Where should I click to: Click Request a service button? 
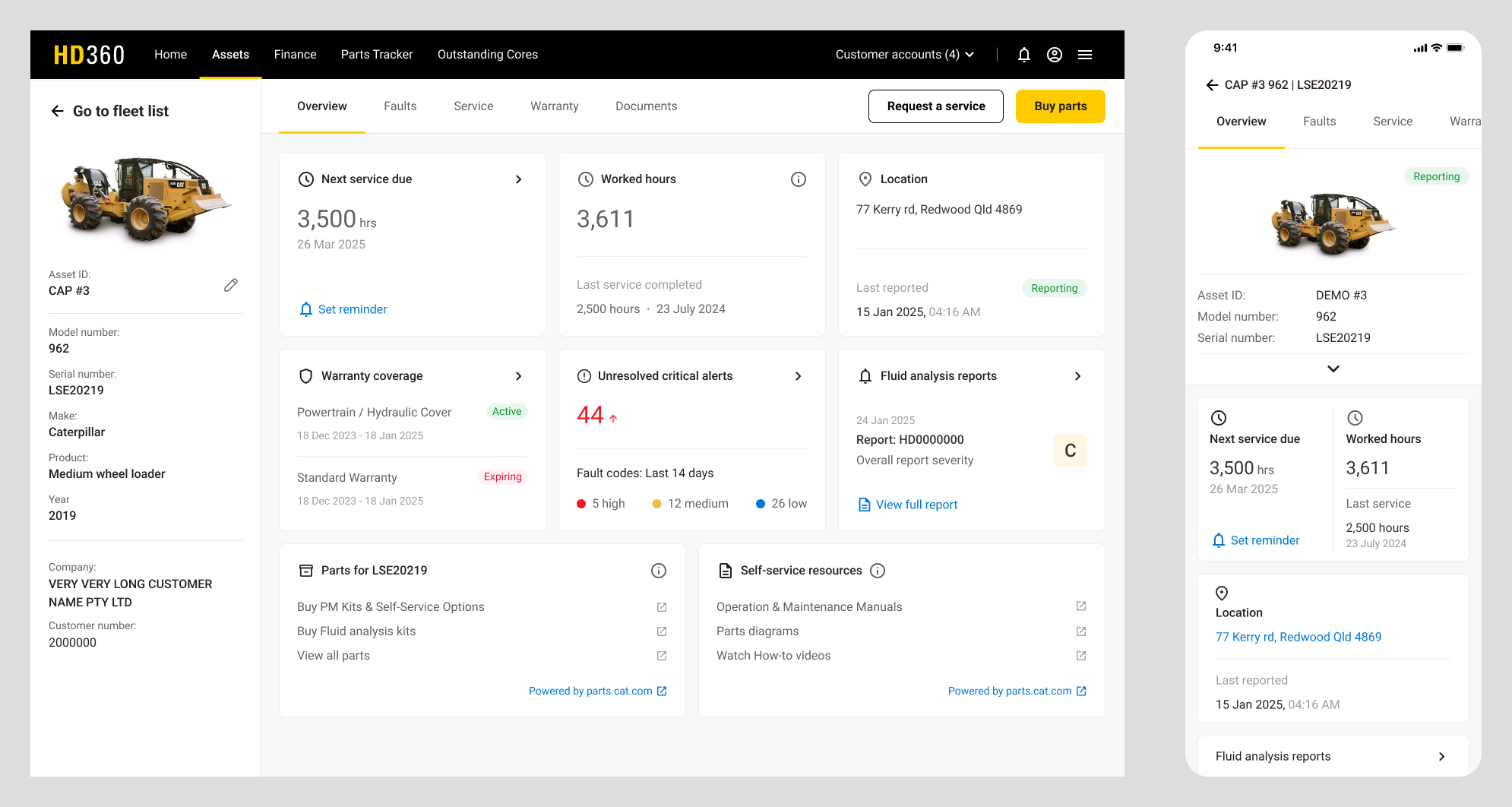(936, 106)
